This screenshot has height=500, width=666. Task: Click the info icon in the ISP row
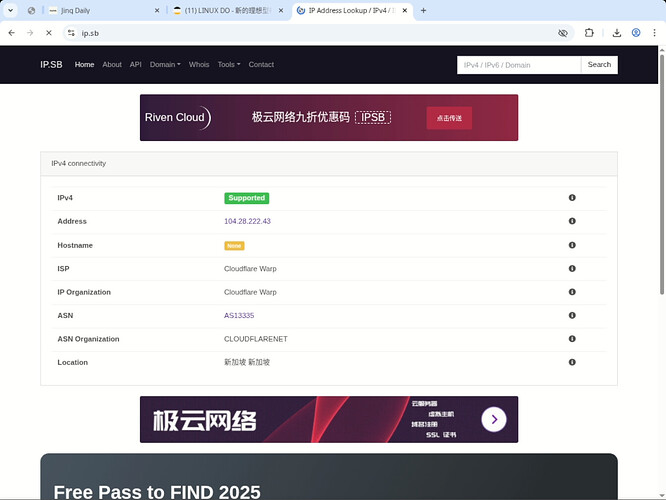coord(572,268)
